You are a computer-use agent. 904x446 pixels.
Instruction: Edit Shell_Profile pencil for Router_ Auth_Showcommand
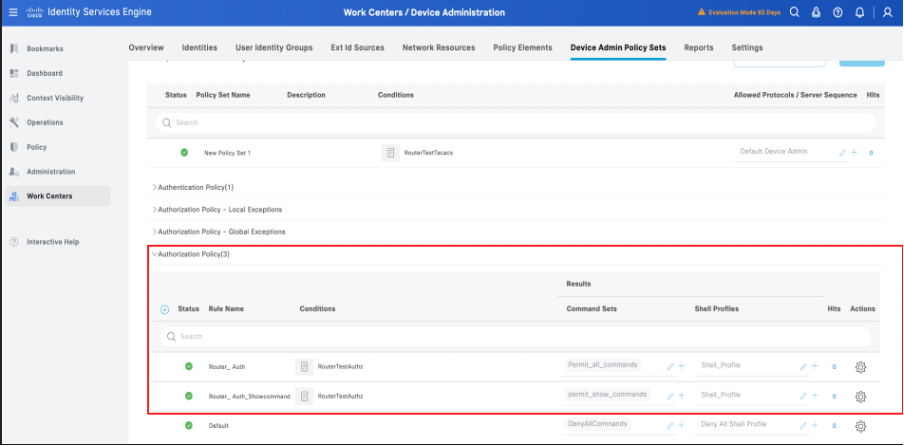coord(803,396)
